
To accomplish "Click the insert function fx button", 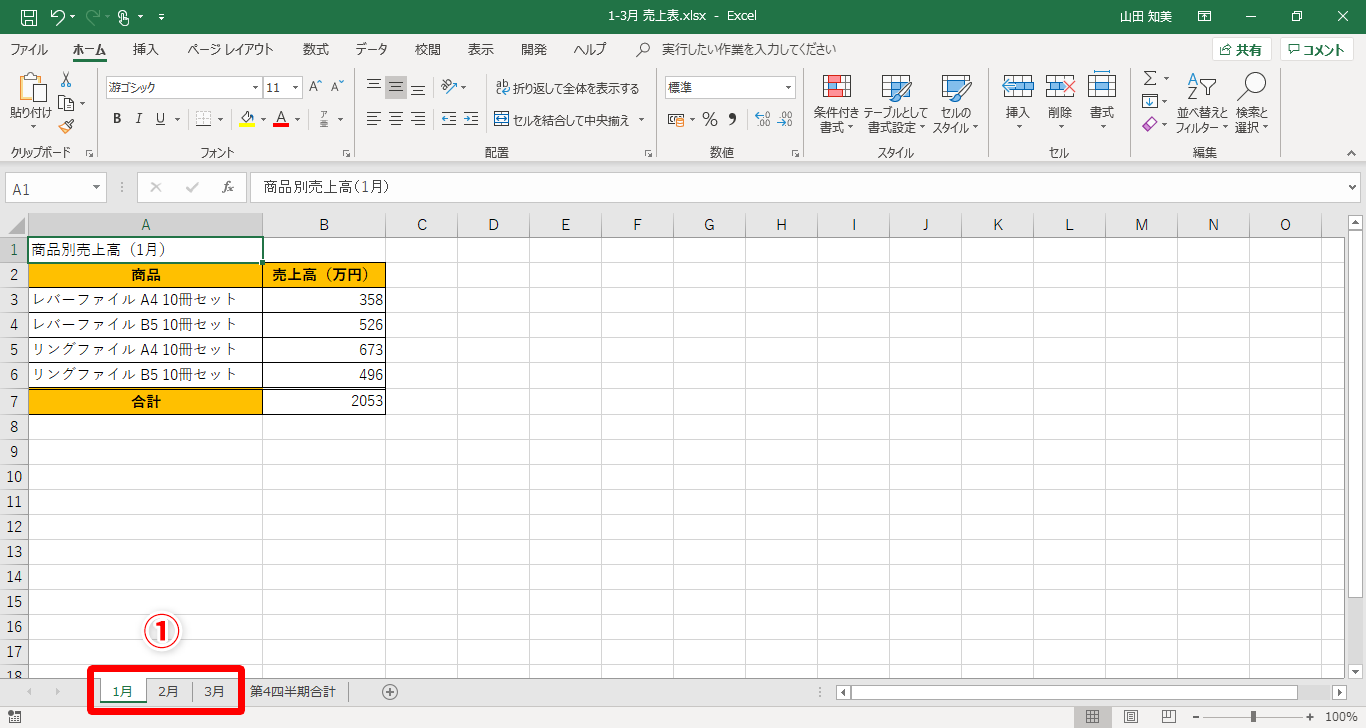I will [228, 187].
